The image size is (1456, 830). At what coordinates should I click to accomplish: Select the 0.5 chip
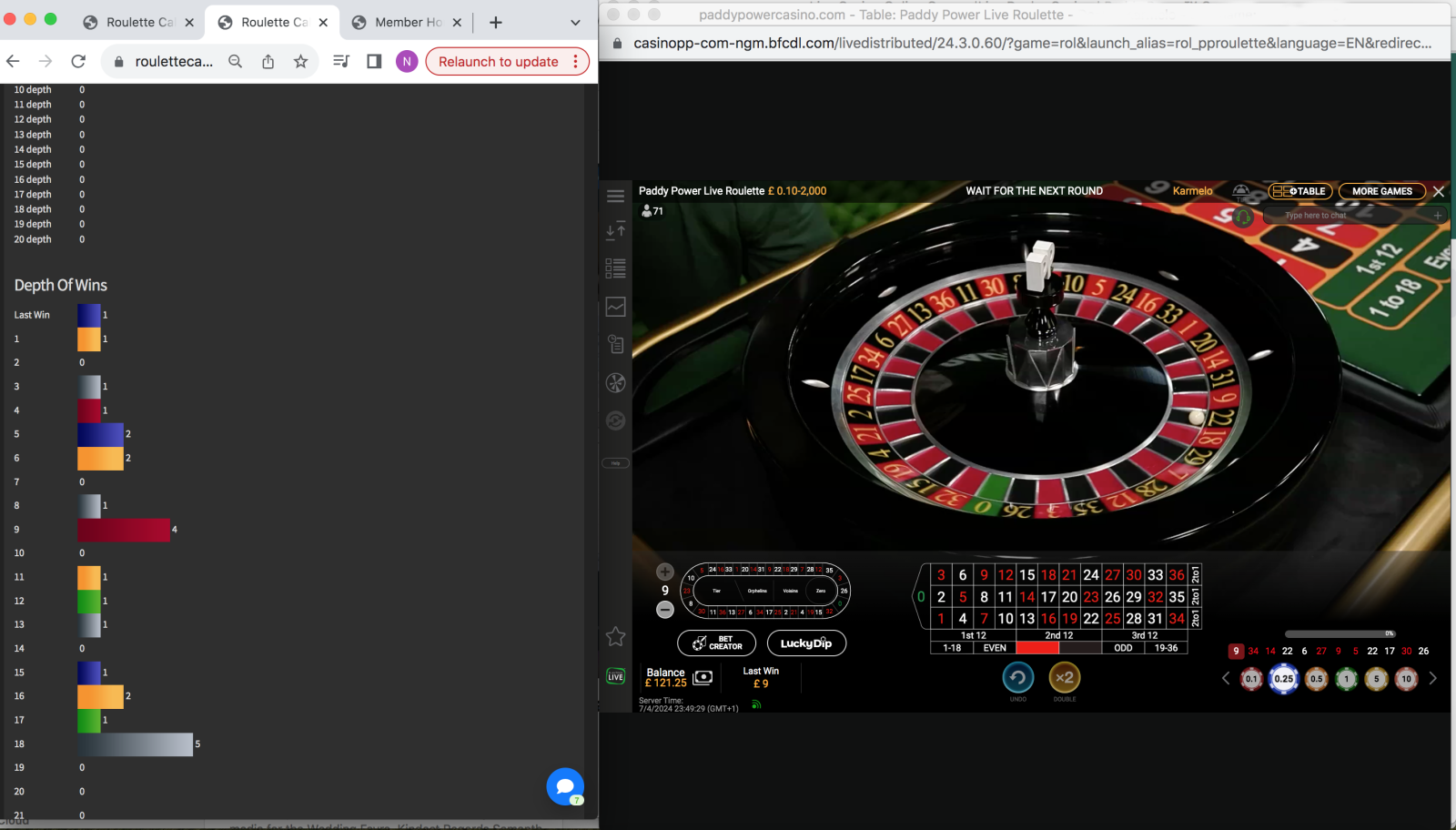[1316, 679]
